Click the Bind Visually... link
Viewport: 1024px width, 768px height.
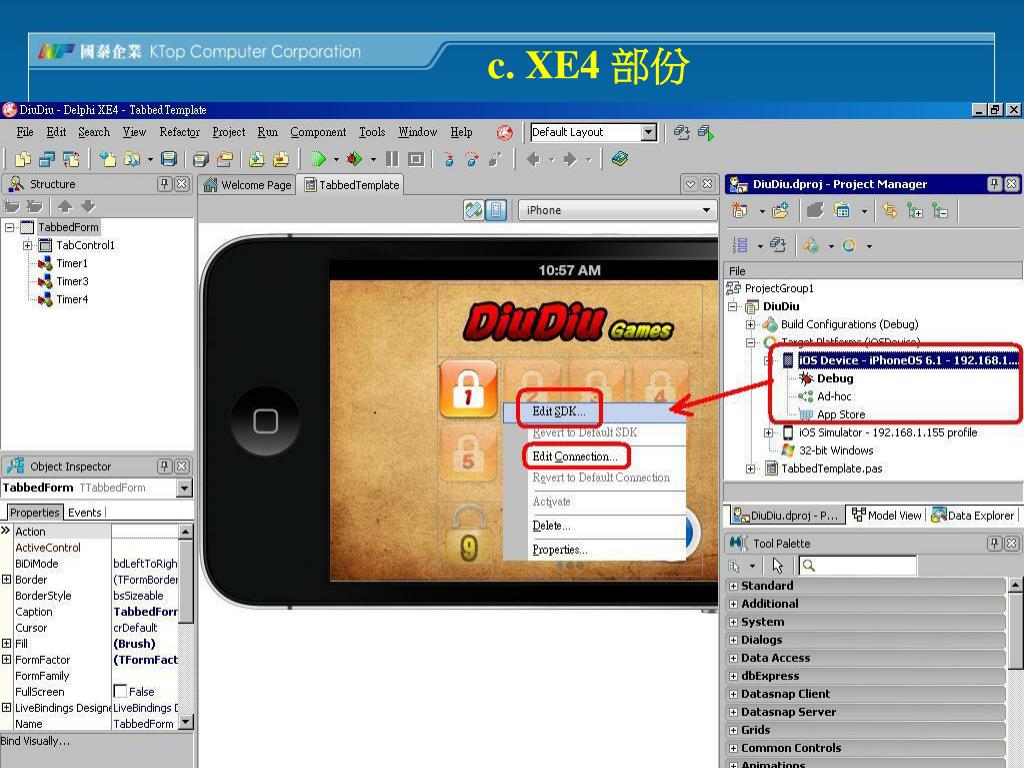click(x=35, y=741)
